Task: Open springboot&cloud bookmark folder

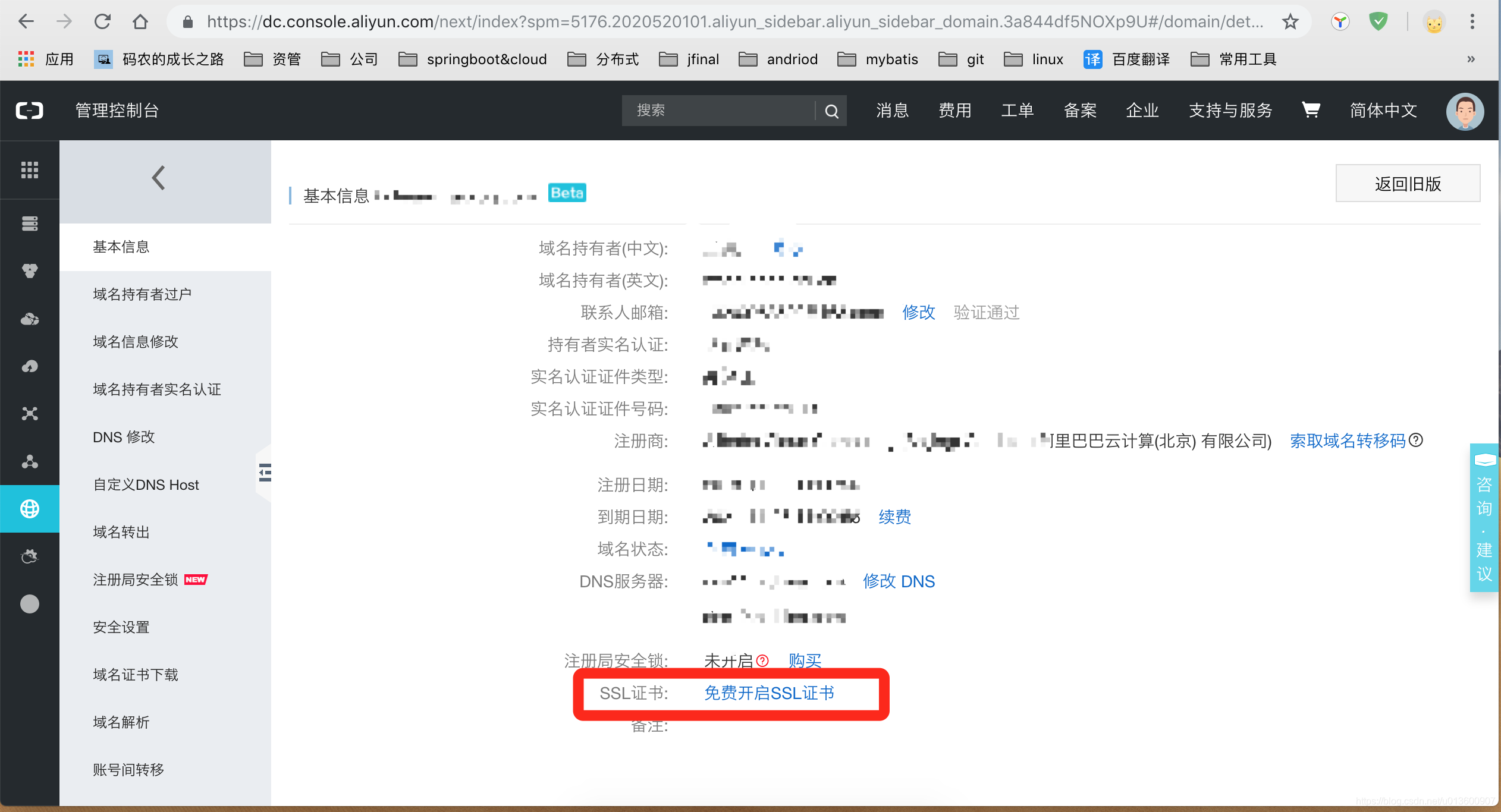Action: (x=473, y=59)
